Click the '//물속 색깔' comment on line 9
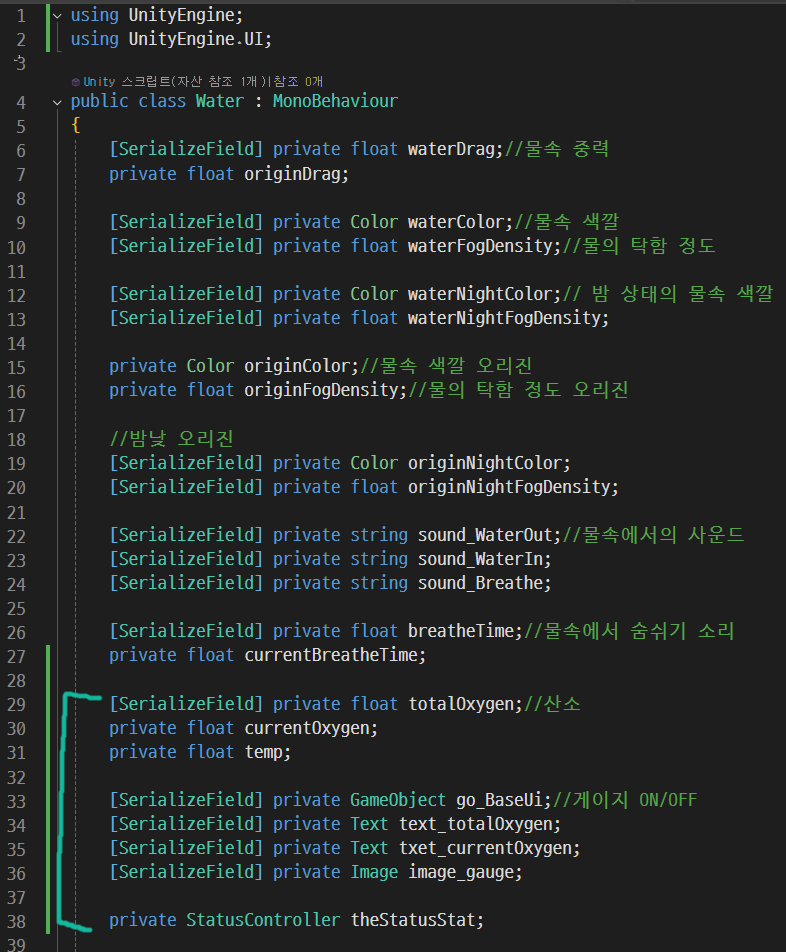Screen dimensions: 786x952 coord(567,222)
